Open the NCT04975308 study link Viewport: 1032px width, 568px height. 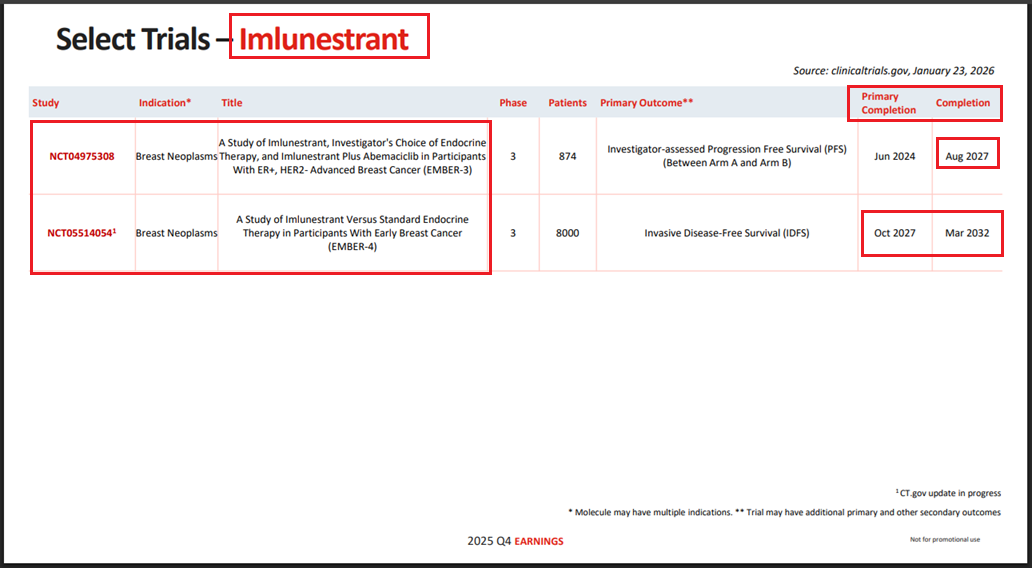click(x=81, y=156)
